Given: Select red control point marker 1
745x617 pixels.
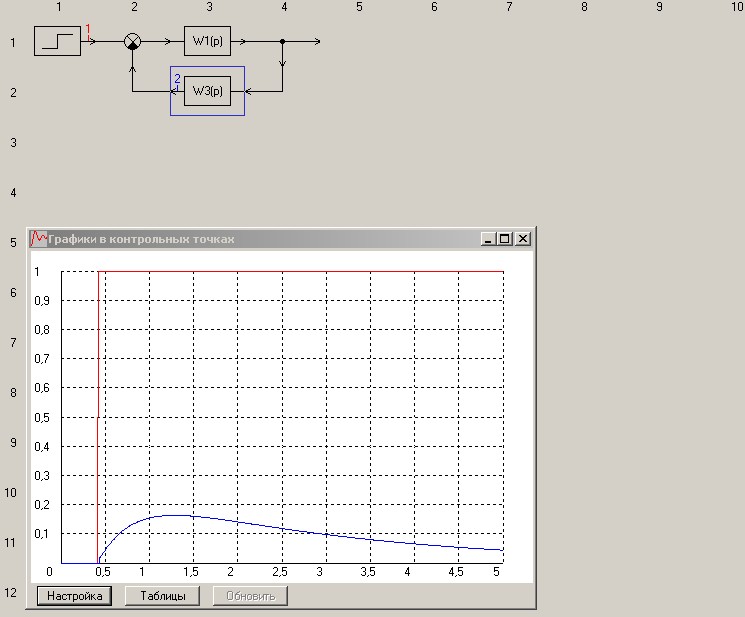Looking at the screenshot, I should click(88, 31).
